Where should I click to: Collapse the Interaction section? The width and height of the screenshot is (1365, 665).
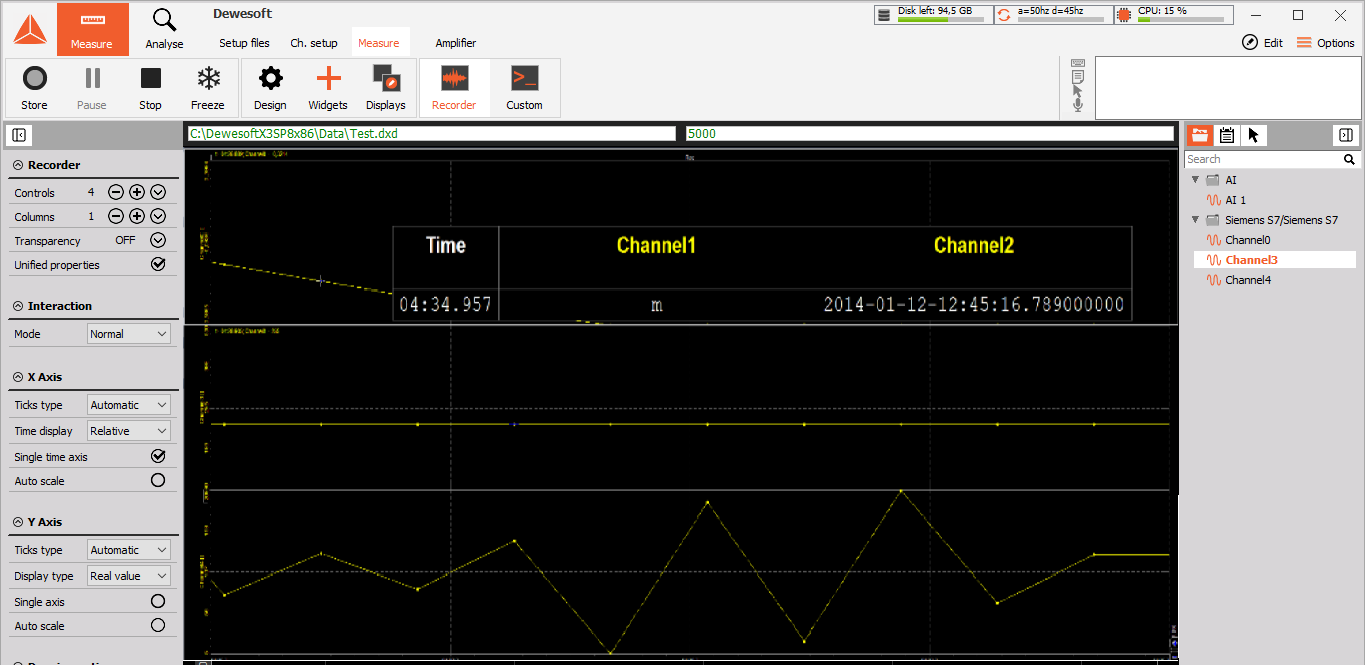(x=19, y=306)
